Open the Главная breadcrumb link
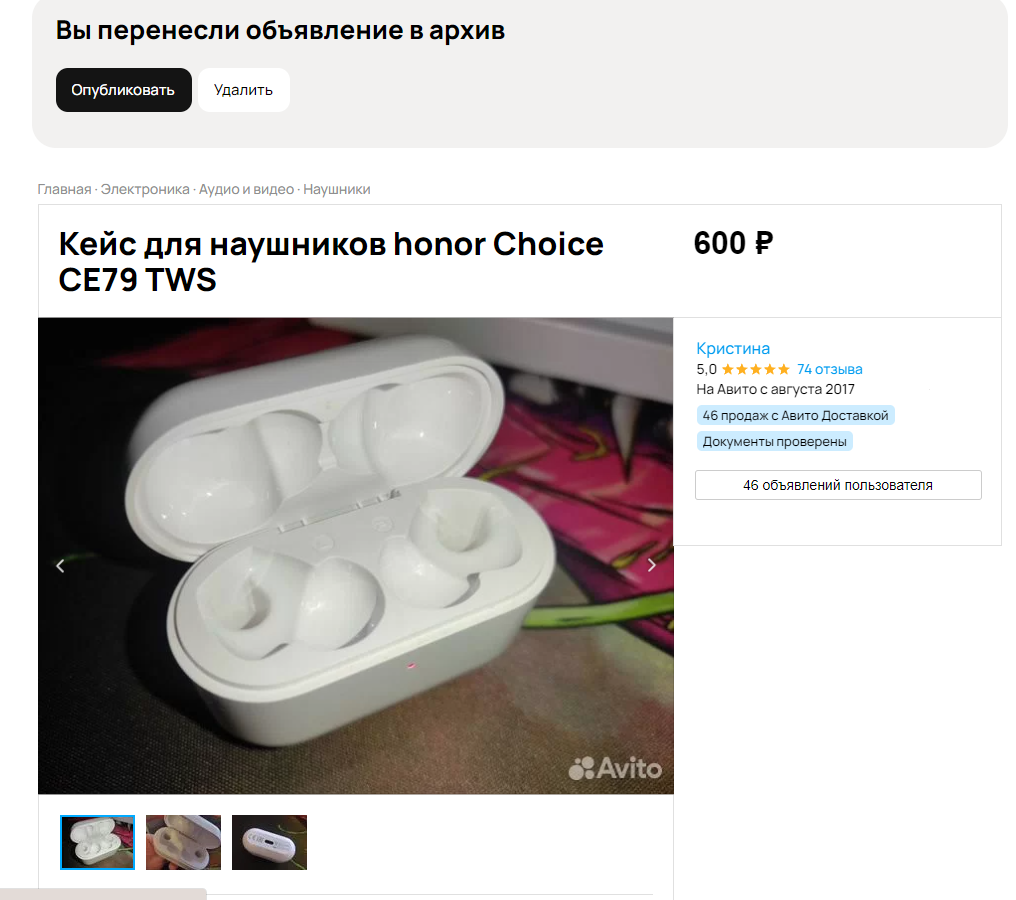1016x900 pixels. click(x=64, y=189)
